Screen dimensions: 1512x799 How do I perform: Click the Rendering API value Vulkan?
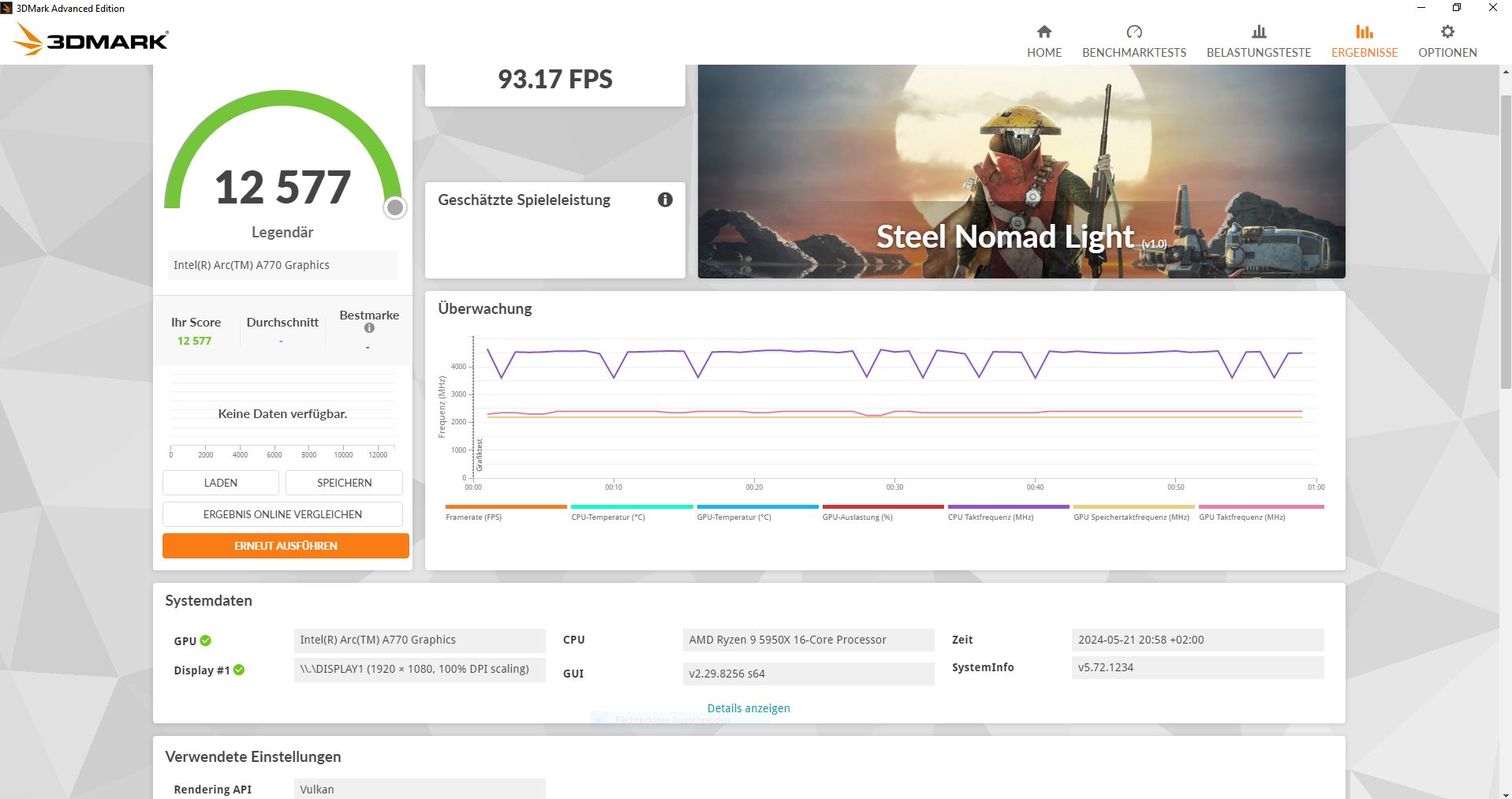coord(420,789)
